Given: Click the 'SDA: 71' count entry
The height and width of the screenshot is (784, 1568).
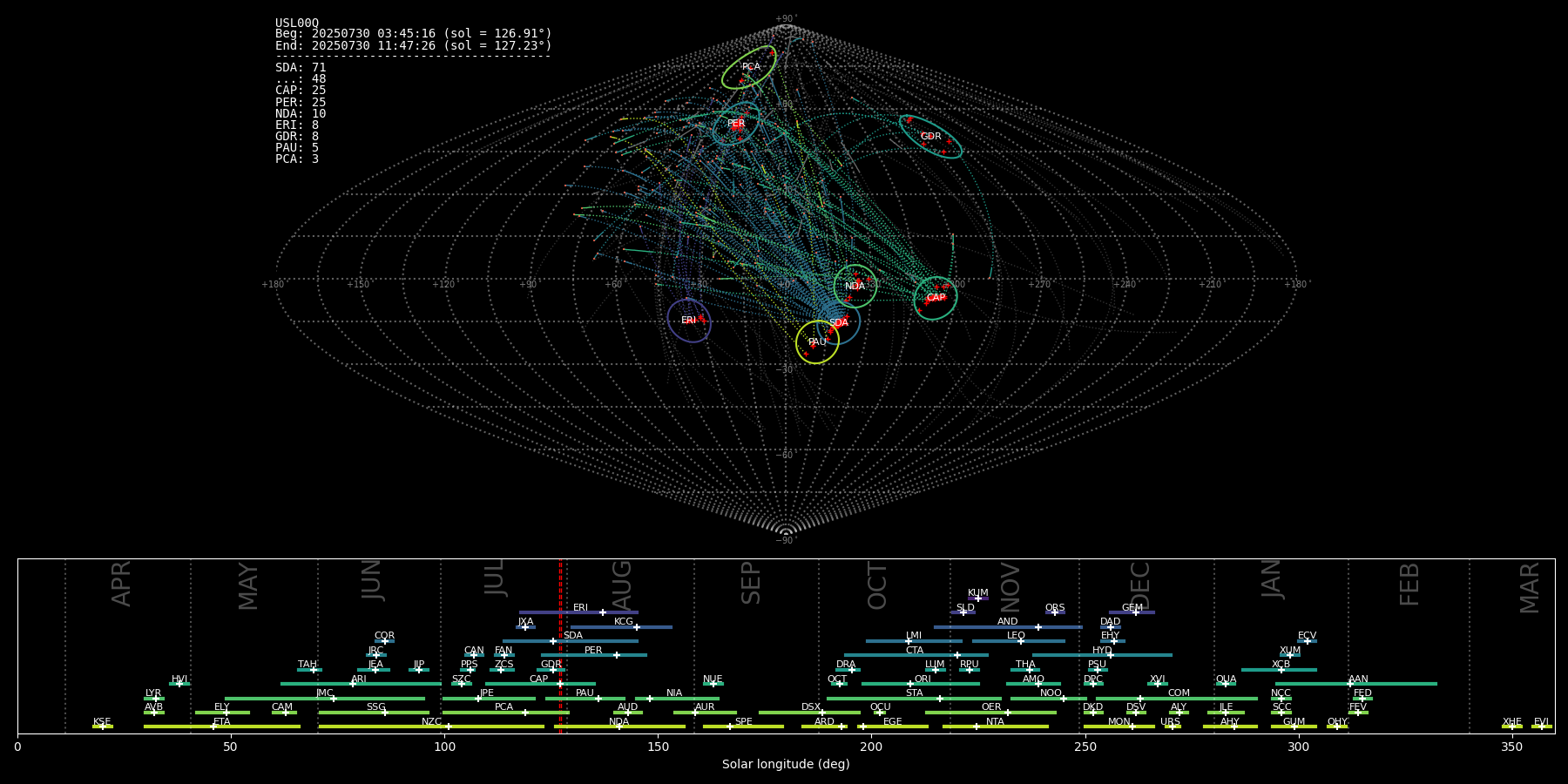Looking at the screenshot, I should tap(301, 68).
